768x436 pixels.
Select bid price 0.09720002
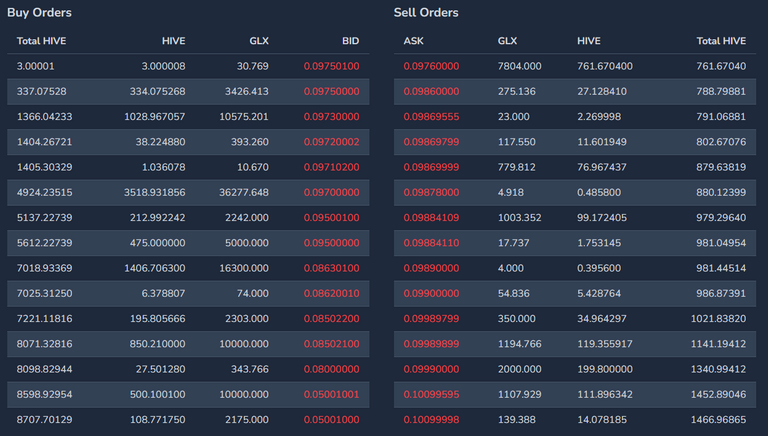(332, 142)
